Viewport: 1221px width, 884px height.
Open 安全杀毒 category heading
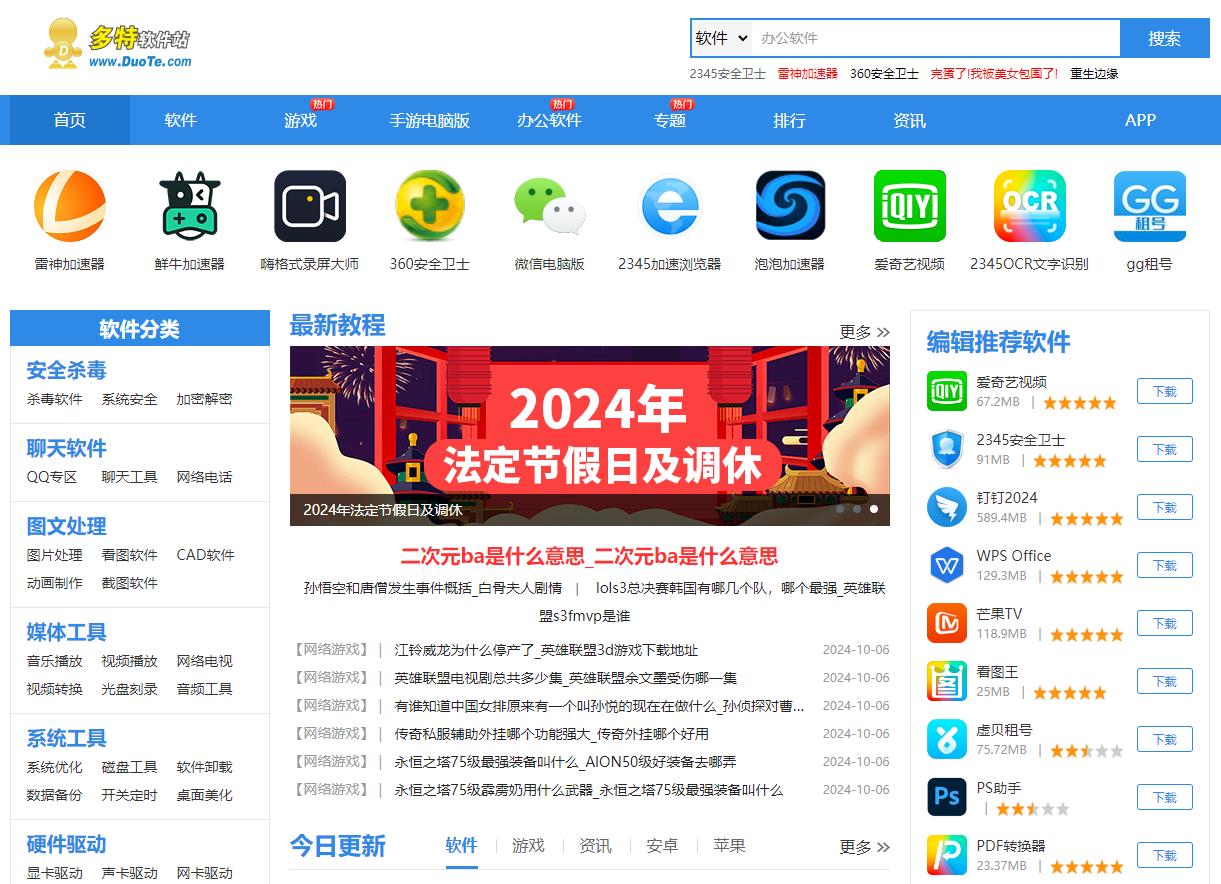tap(66, 370)
